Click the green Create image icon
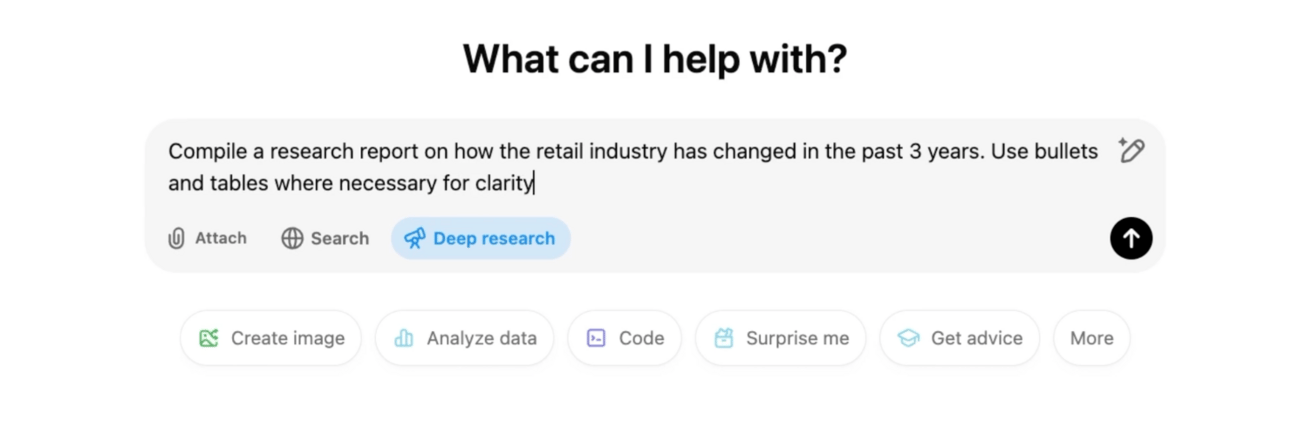1292x421 pixels. 209,338
